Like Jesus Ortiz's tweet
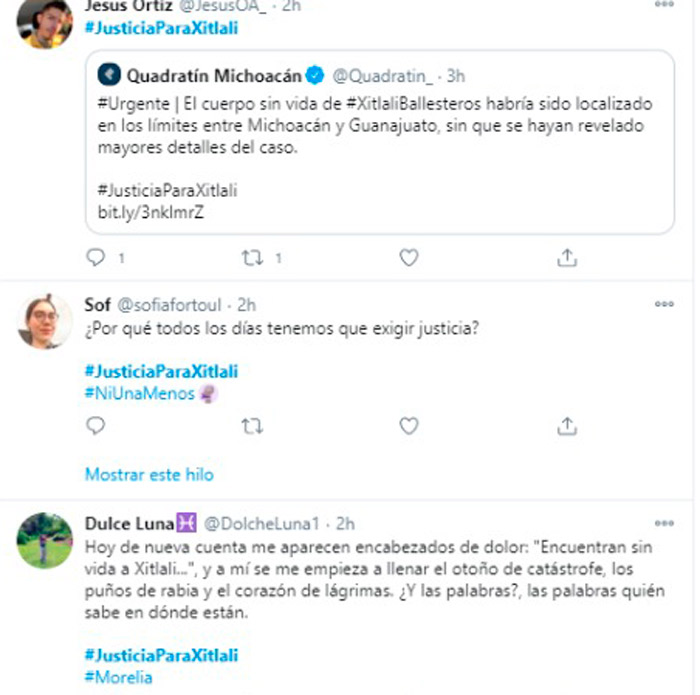 click(408, 258)
